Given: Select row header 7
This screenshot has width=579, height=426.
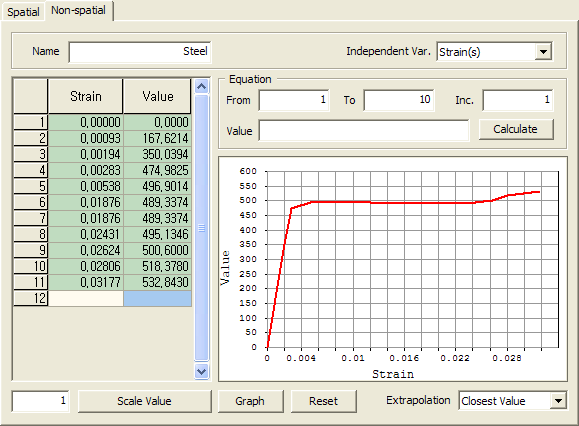Looking at the screenshot, I should (31, 218).
